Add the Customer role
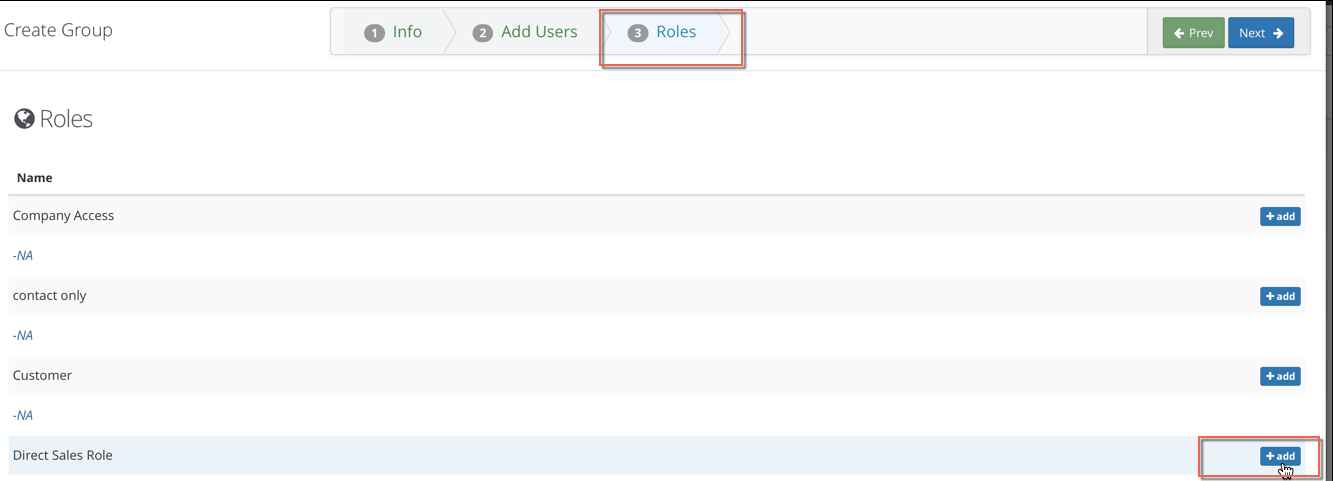This screenshot has height=481, width=1333. pos(1280,376)
